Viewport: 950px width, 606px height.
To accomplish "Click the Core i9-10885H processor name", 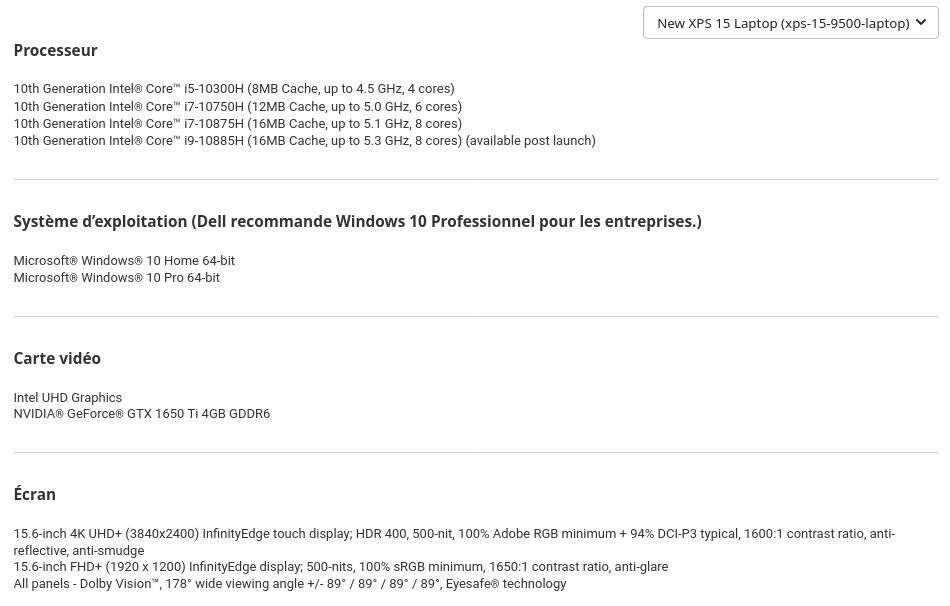I will tap(214, 141).
